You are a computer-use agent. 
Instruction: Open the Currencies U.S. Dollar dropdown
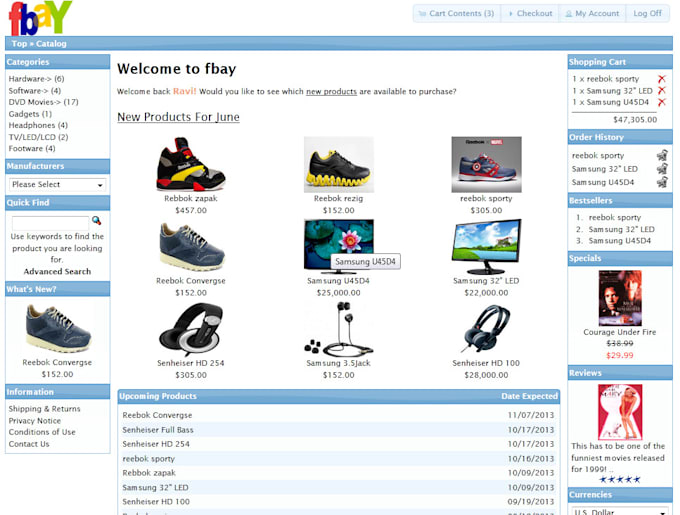[620, 512]
